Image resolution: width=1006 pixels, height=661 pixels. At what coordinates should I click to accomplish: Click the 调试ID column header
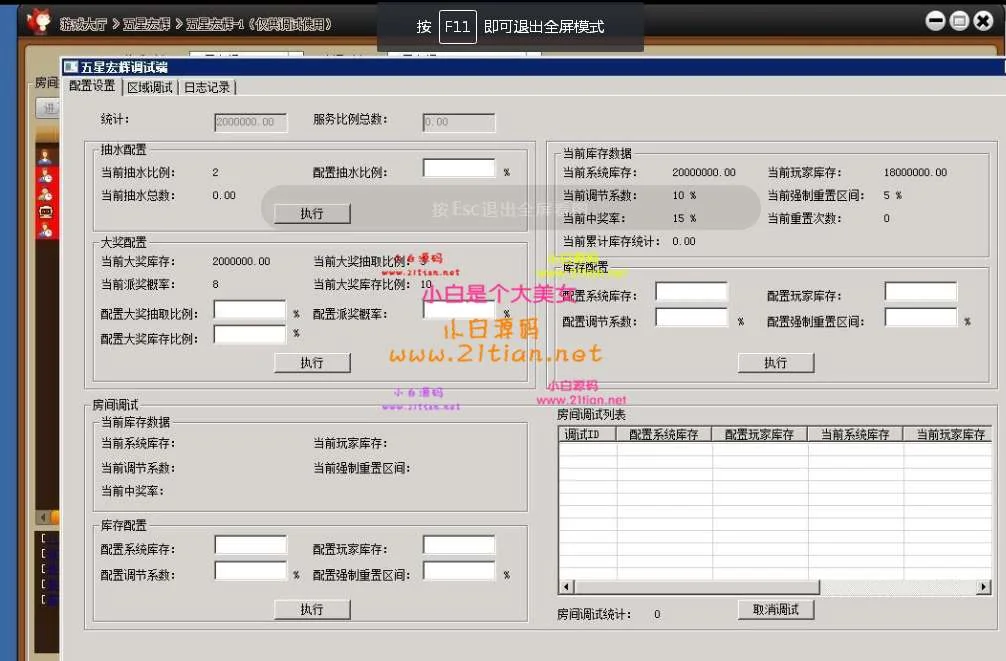coord(583,434)
